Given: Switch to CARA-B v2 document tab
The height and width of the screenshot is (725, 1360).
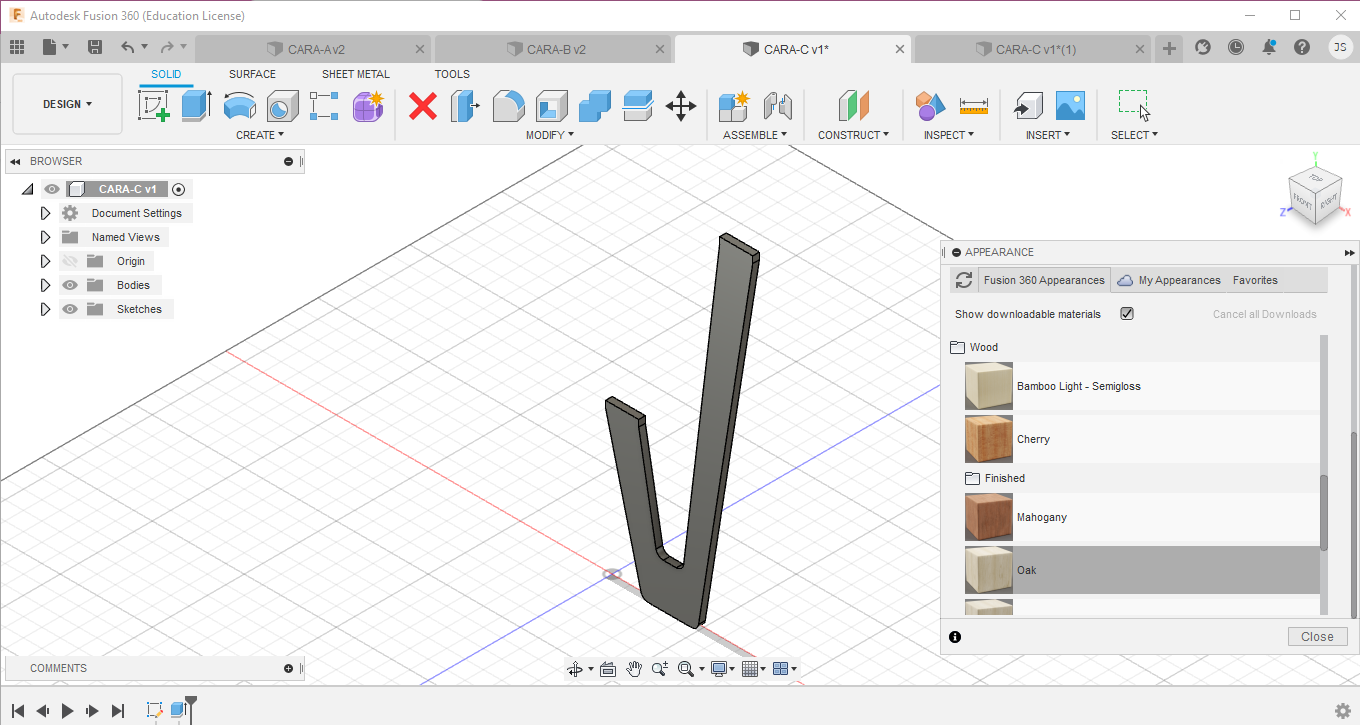Looking at the screenshot, I should [553, 49].
